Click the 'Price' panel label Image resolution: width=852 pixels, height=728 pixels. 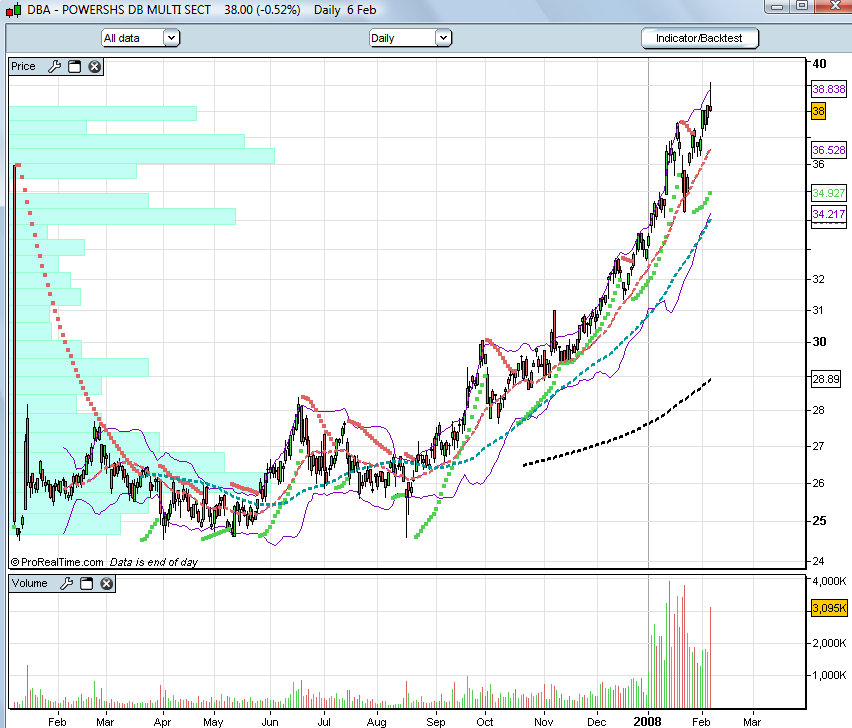pyautogui.click(x=23, y=66)
